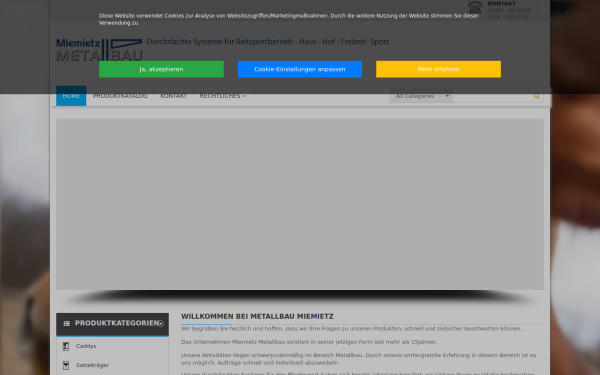Go to the HOME menu item
The height and width of the screenshot is (375, 600).
pyautogui.click(x=71, y=96)
